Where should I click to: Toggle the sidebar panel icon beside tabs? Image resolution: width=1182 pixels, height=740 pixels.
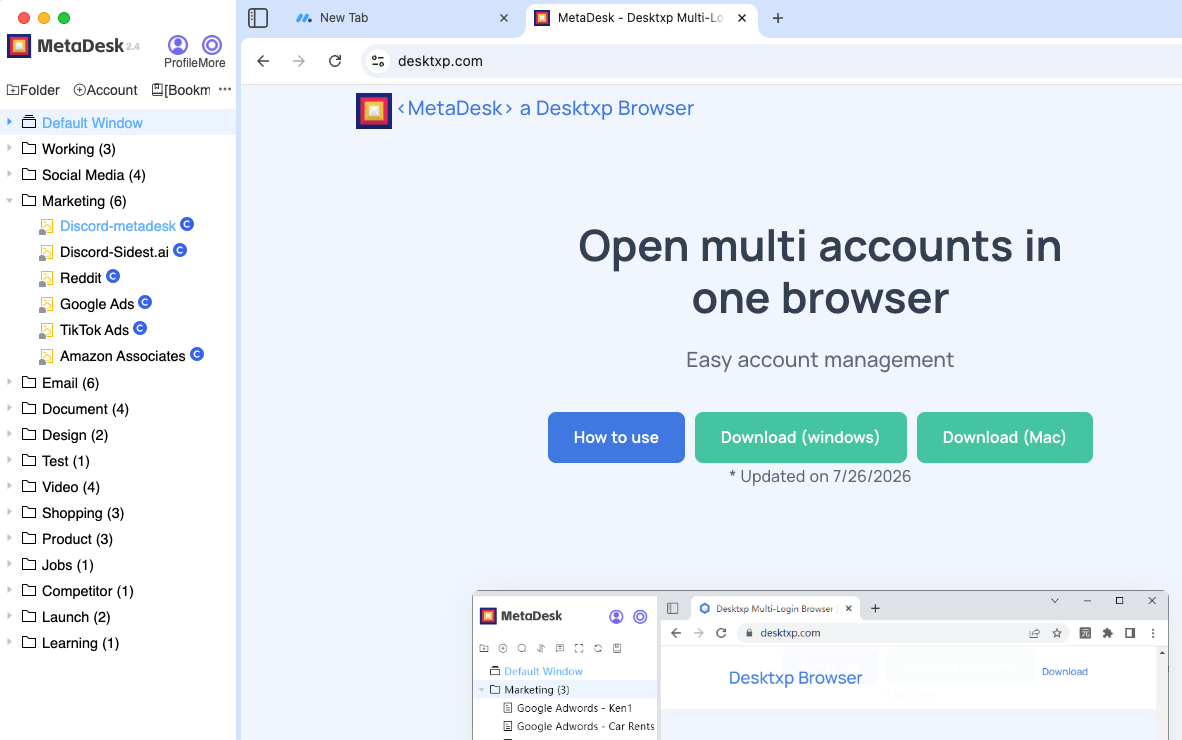[x=258, y=17]
